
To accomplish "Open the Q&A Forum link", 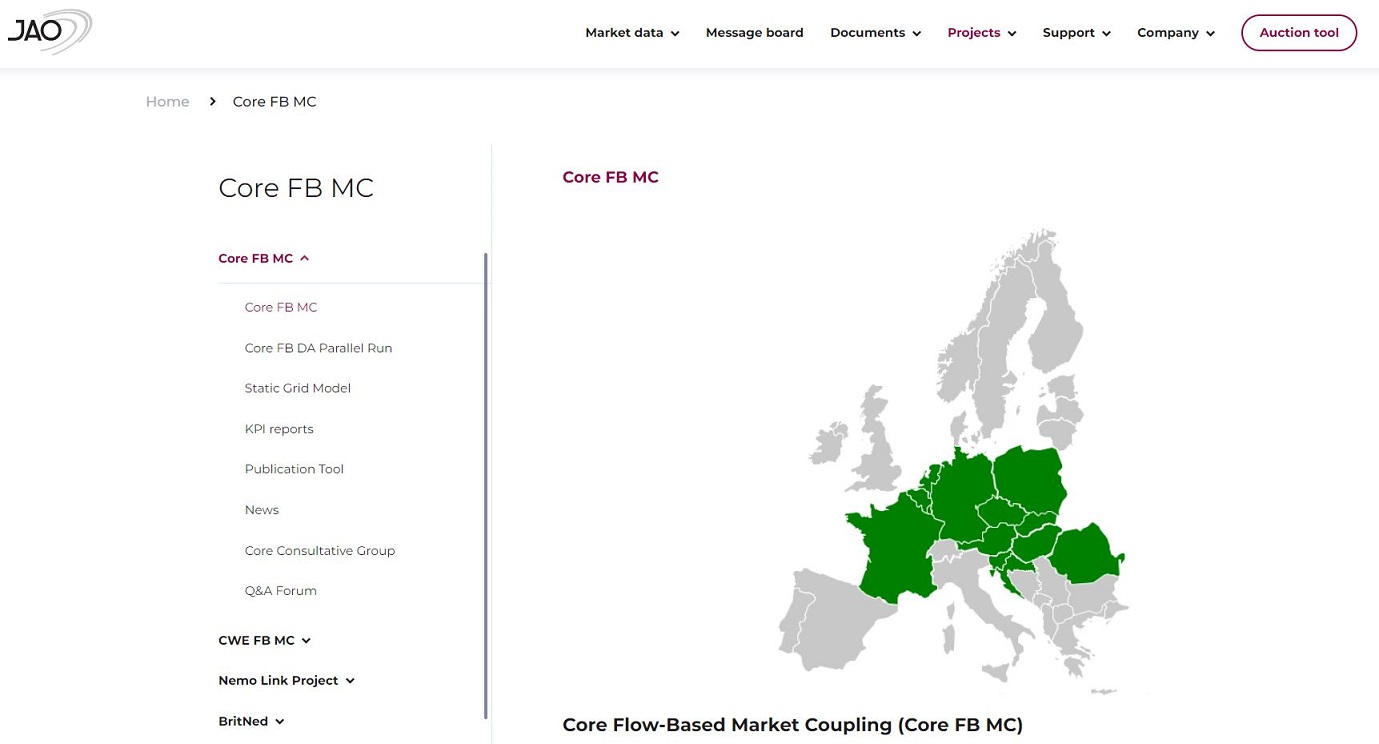I will point(281,591).
